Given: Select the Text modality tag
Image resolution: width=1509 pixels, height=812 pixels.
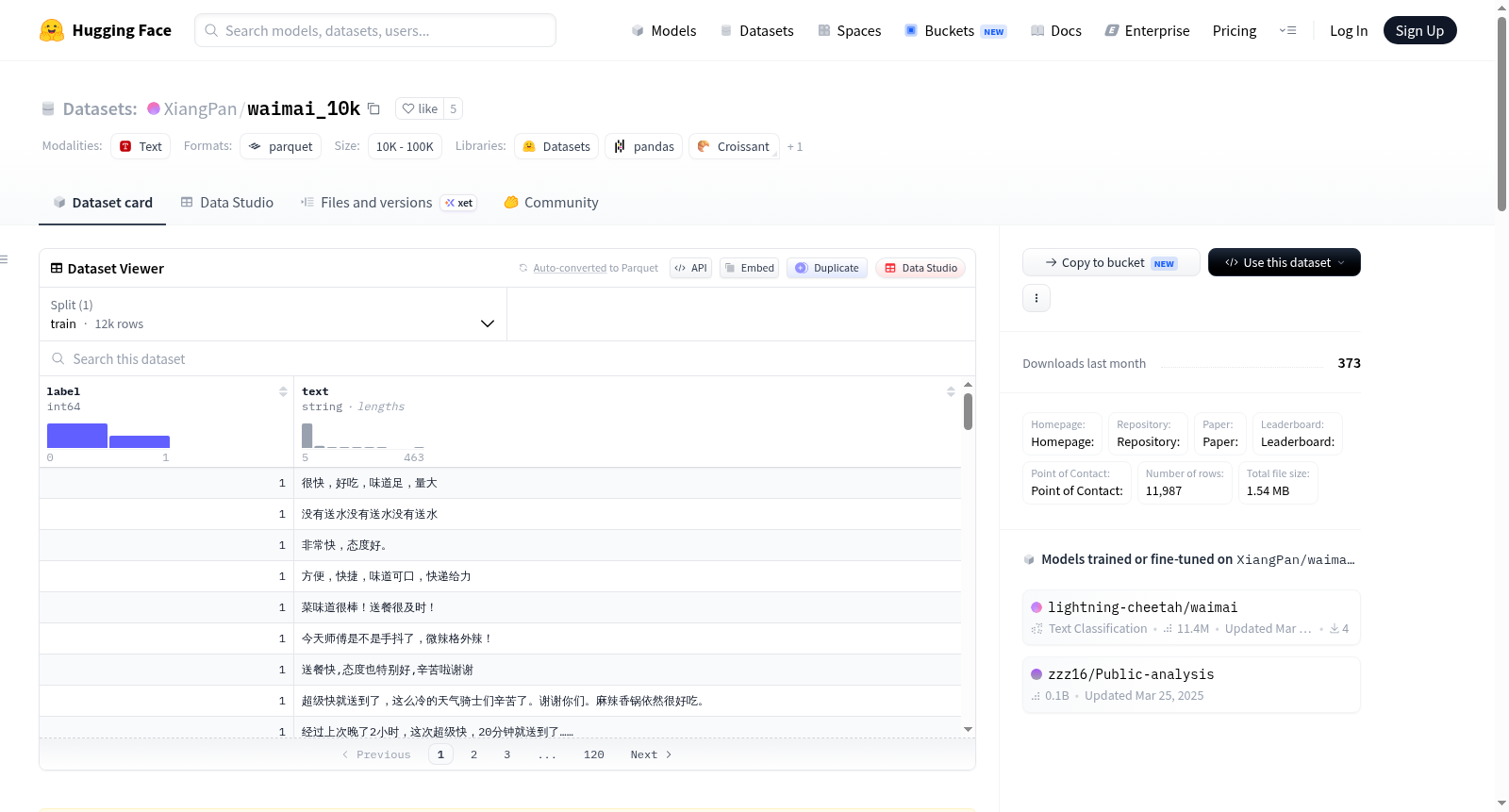Looking at the screenshot, I should tap(141, 146).
